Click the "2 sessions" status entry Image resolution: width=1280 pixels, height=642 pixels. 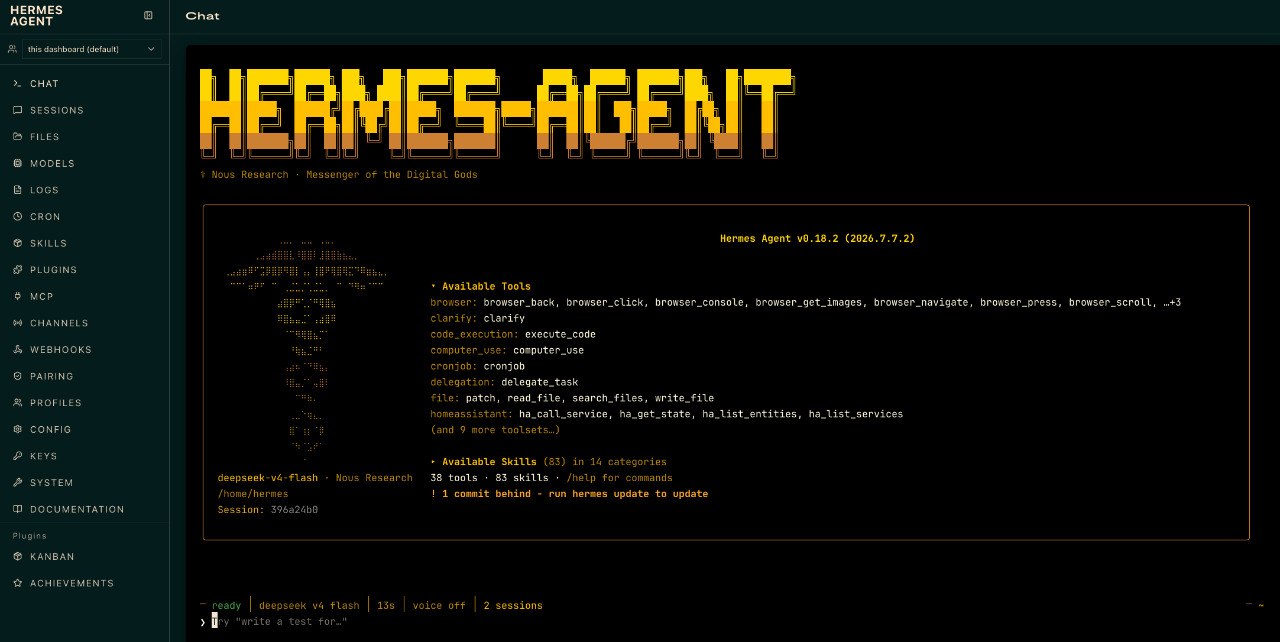(512, 606)
